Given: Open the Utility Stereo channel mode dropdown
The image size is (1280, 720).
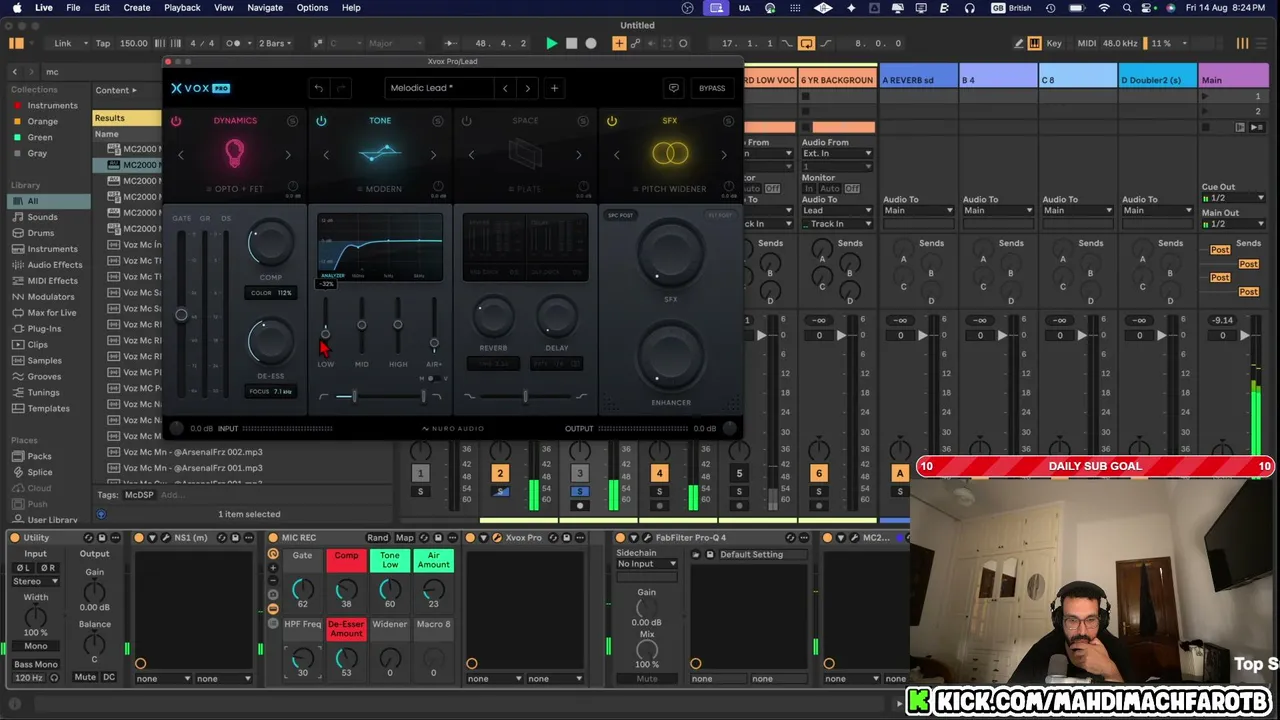Looking at the screenshot, I should click(35, 581).
